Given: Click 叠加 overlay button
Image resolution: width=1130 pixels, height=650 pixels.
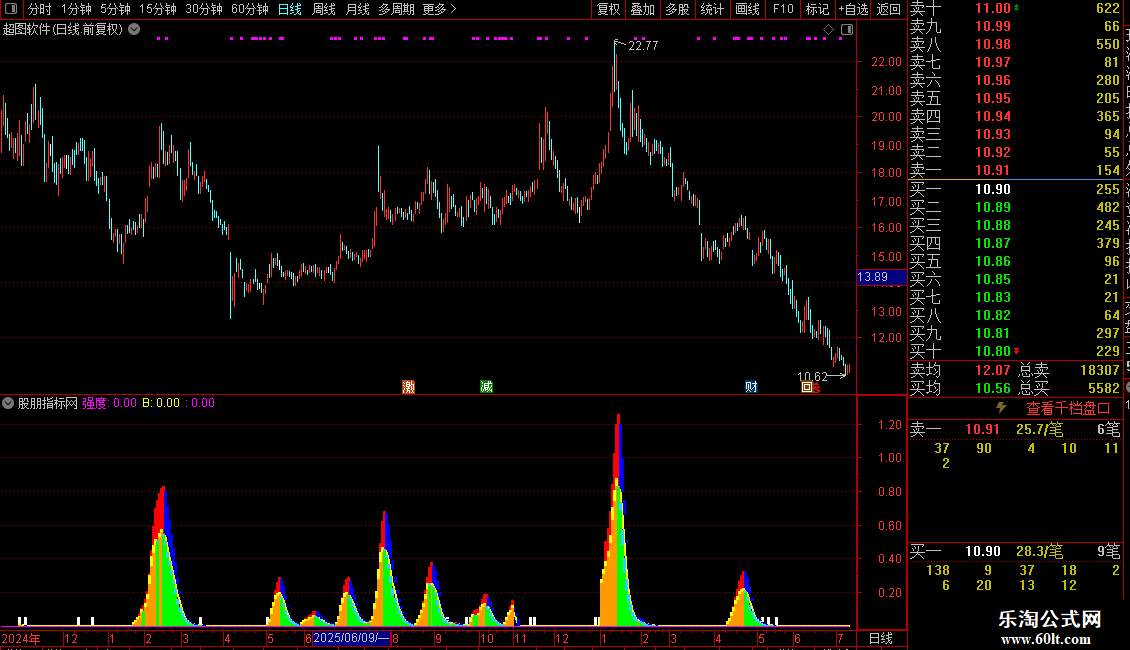Looking at the screenshot, I should (643, 9).
